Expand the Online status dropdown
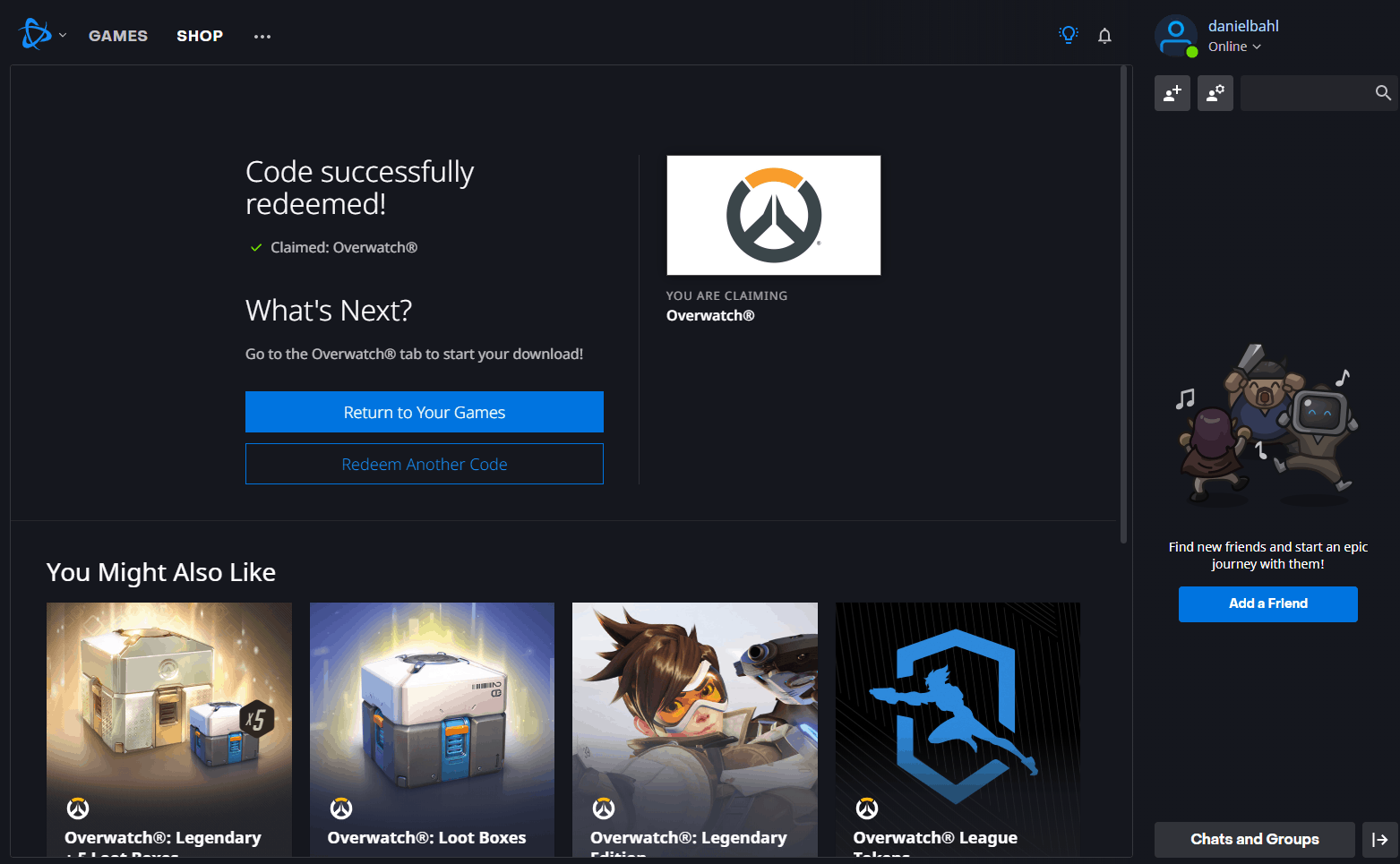This screenshot has height=864, width=1400. tap(1234, 47)
